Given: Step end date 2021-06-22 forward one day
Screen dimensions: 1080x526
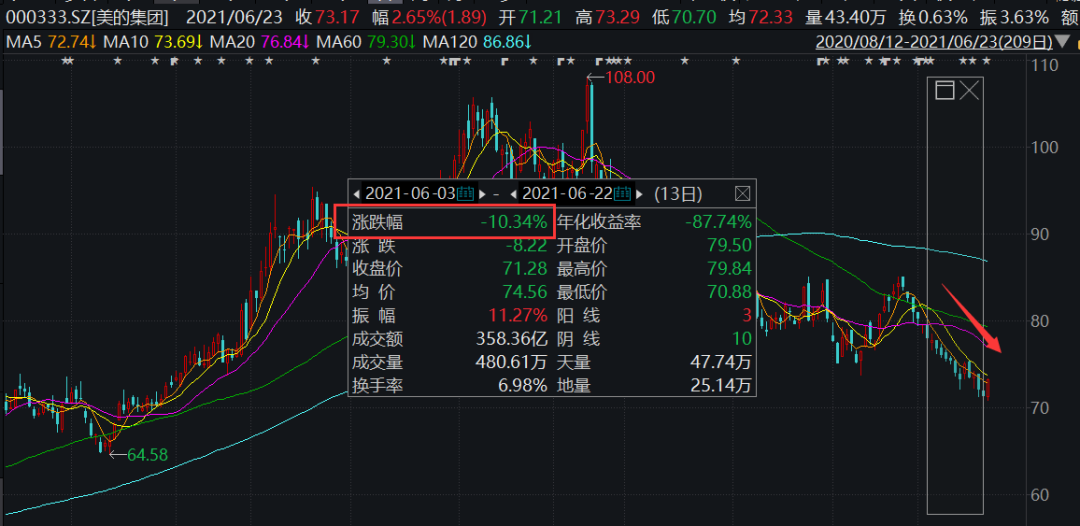Looking at the screenshot, I should click(x=639, y=193).
